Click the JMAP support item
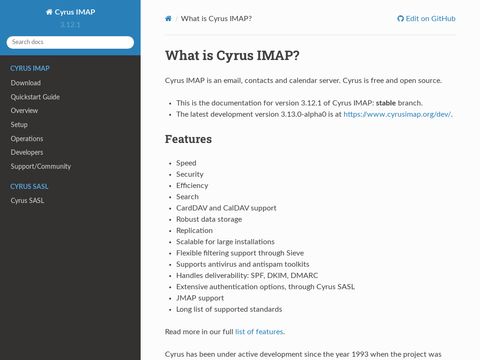 [x=200, y=298]
